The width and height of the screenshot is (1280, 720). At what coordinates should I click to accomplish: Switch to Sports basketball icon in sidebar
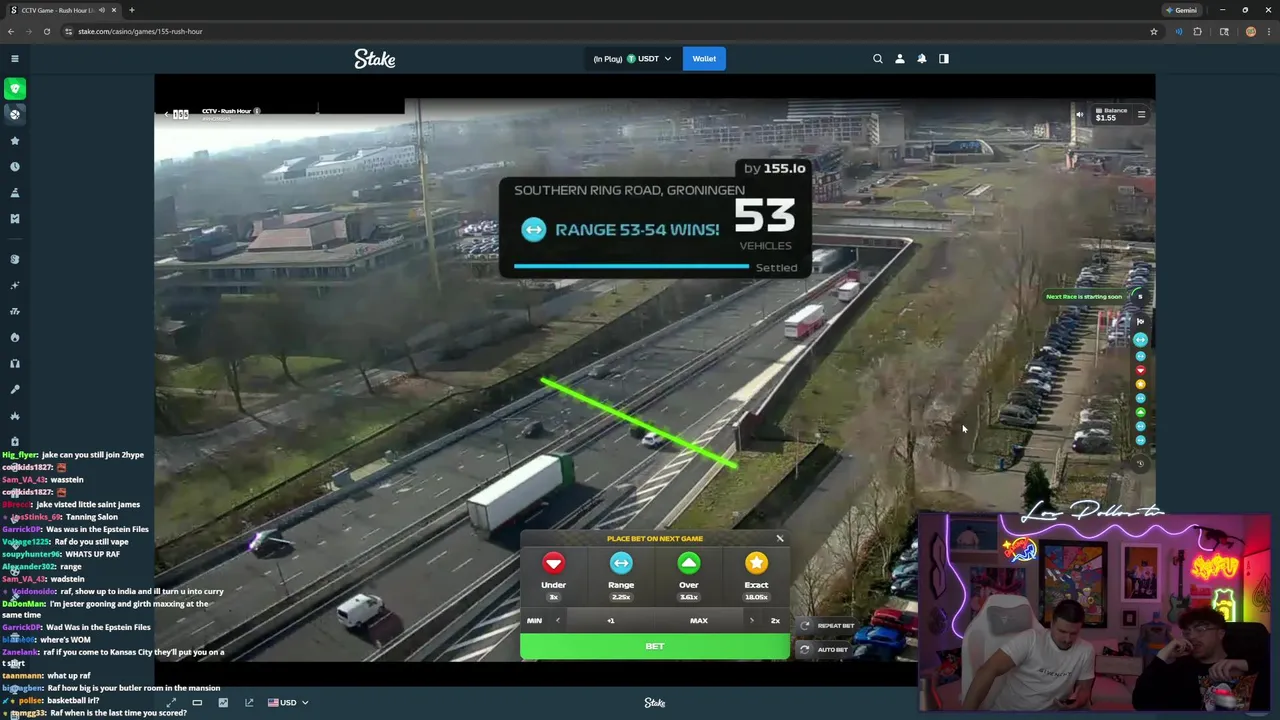[x=15, y=114]
